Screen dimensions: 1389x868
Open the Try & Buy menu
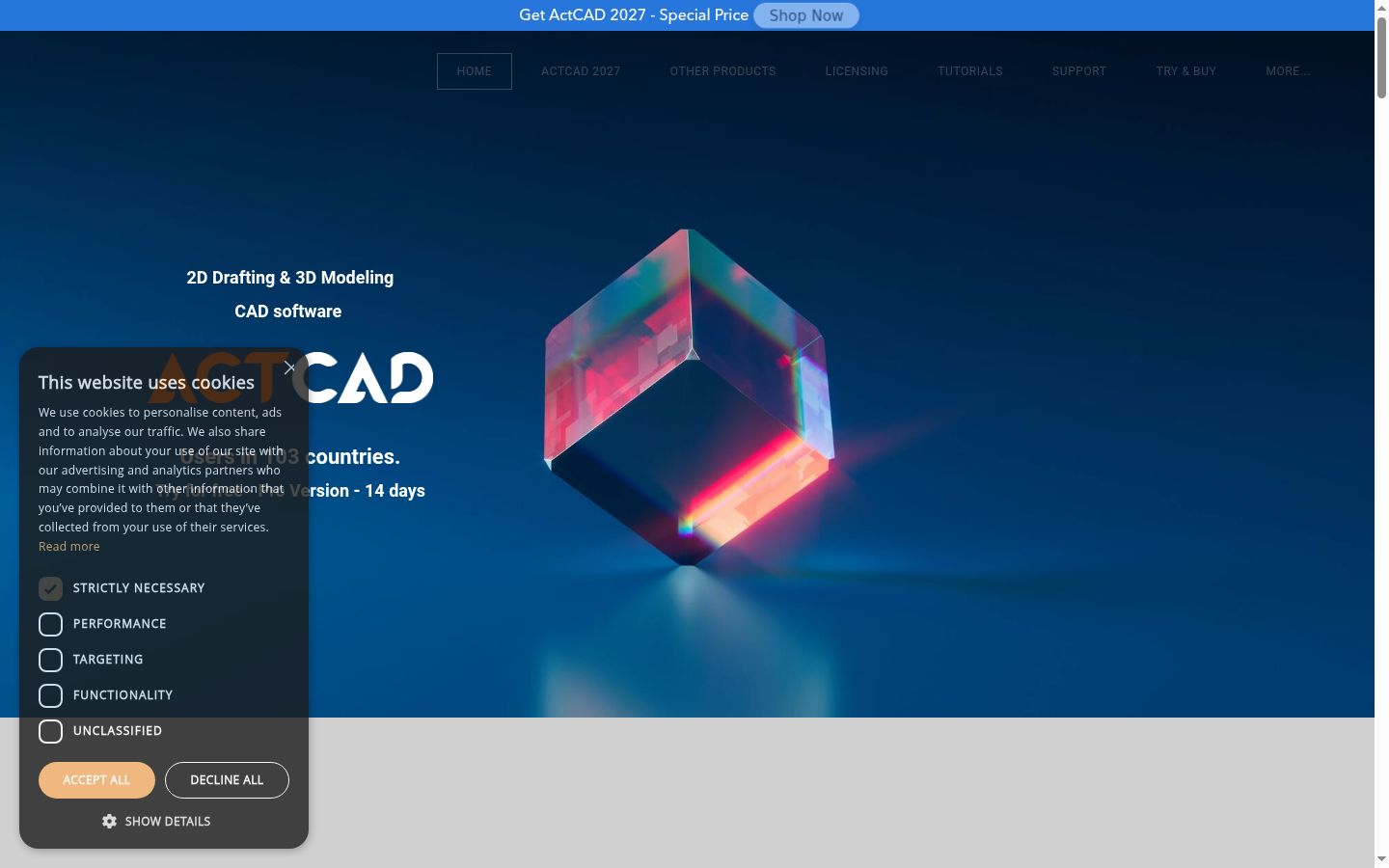(x=1186, y=71)
